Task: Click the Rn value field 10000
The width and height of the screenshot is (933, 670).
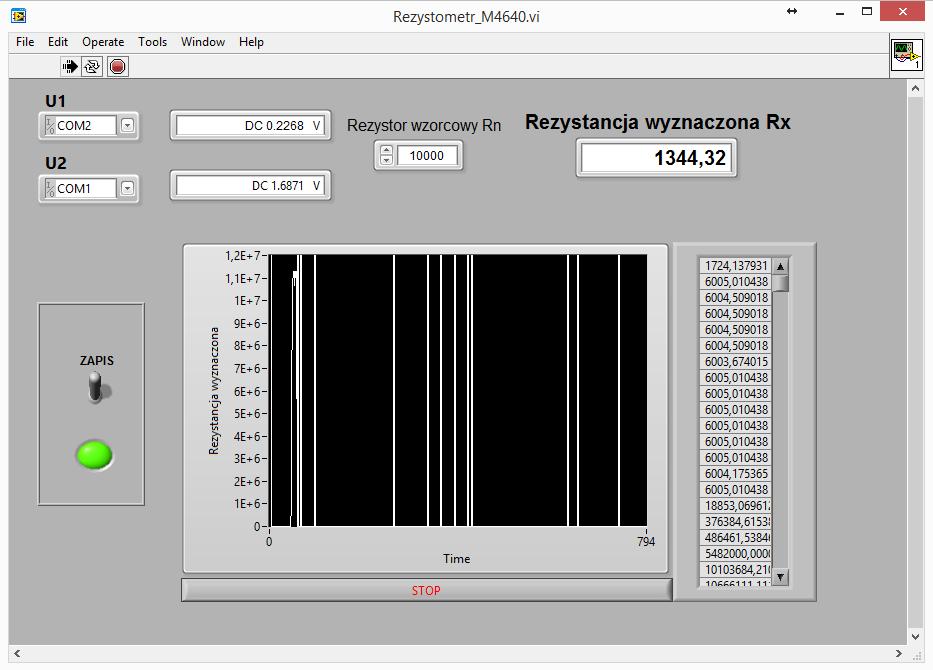Action: (427, 156)
